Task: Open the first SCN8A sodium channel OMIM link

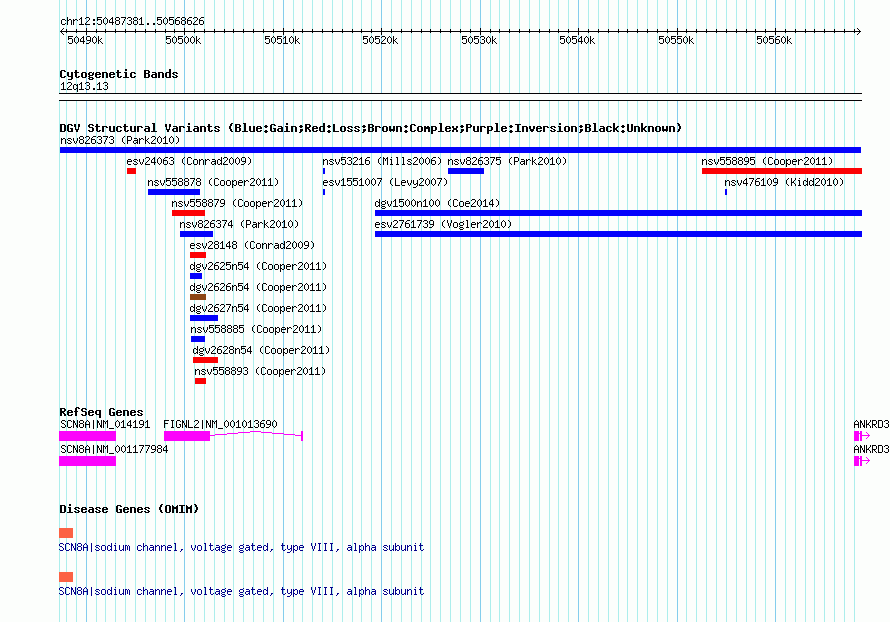Action: (x=241, y=547)
